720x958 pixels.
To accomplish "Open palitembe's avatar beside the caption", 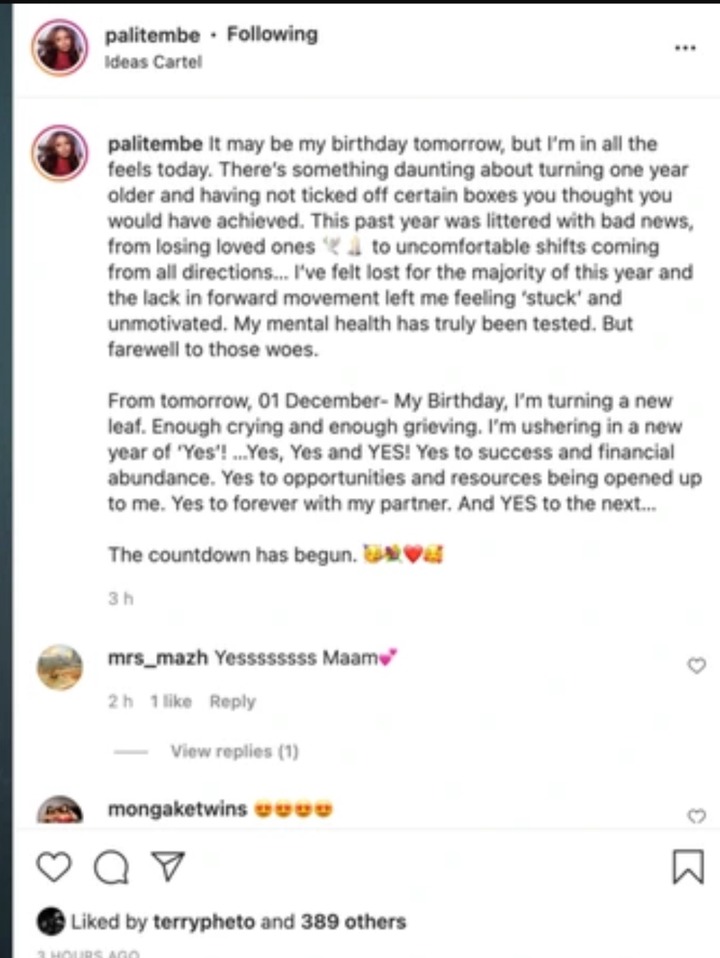I will tap(59, 153).
